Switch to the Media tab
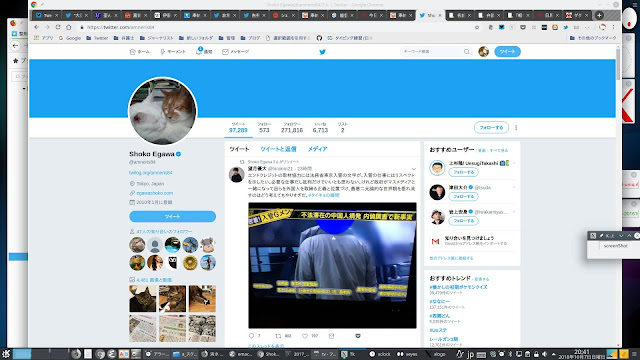The height and width of the screenshot is (360, 640). [x=318, y=149]
